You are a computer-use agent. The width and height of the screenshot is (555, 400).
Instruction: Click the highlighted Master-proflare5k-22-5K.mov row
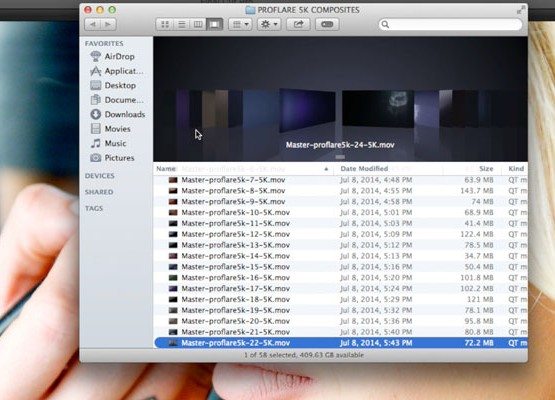(341, 343)
